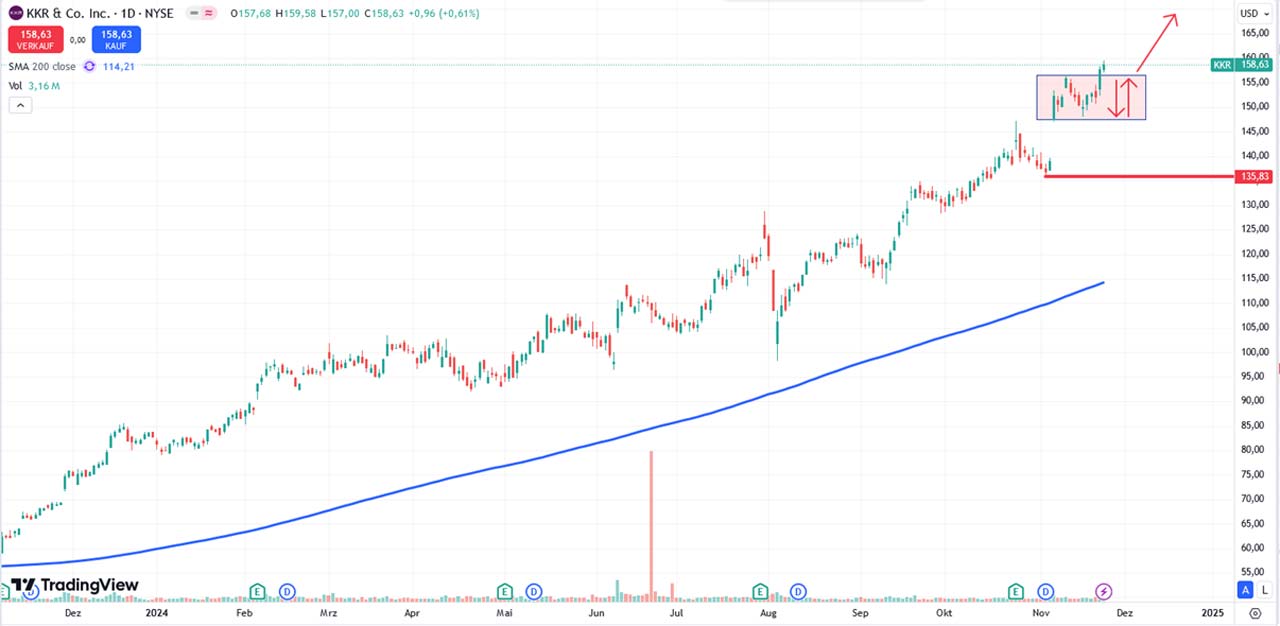The image size is (1280, 626).
Task: Open the dividend marker at Nov
Action: coord(1046,591)
